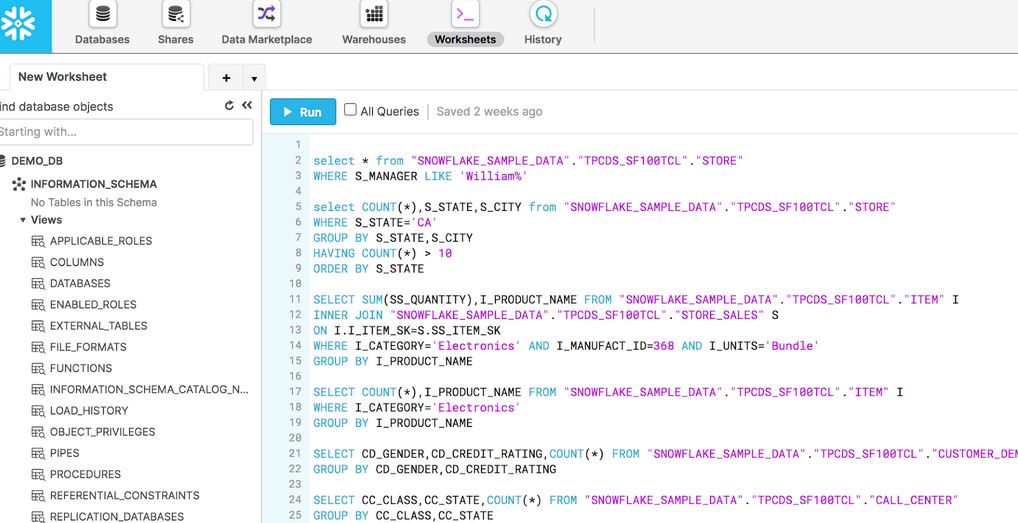The width and height of the screenshot is (1018, 523).
Task: Select EXTERNAL_TABLES view
Action: tap(99, 326)
